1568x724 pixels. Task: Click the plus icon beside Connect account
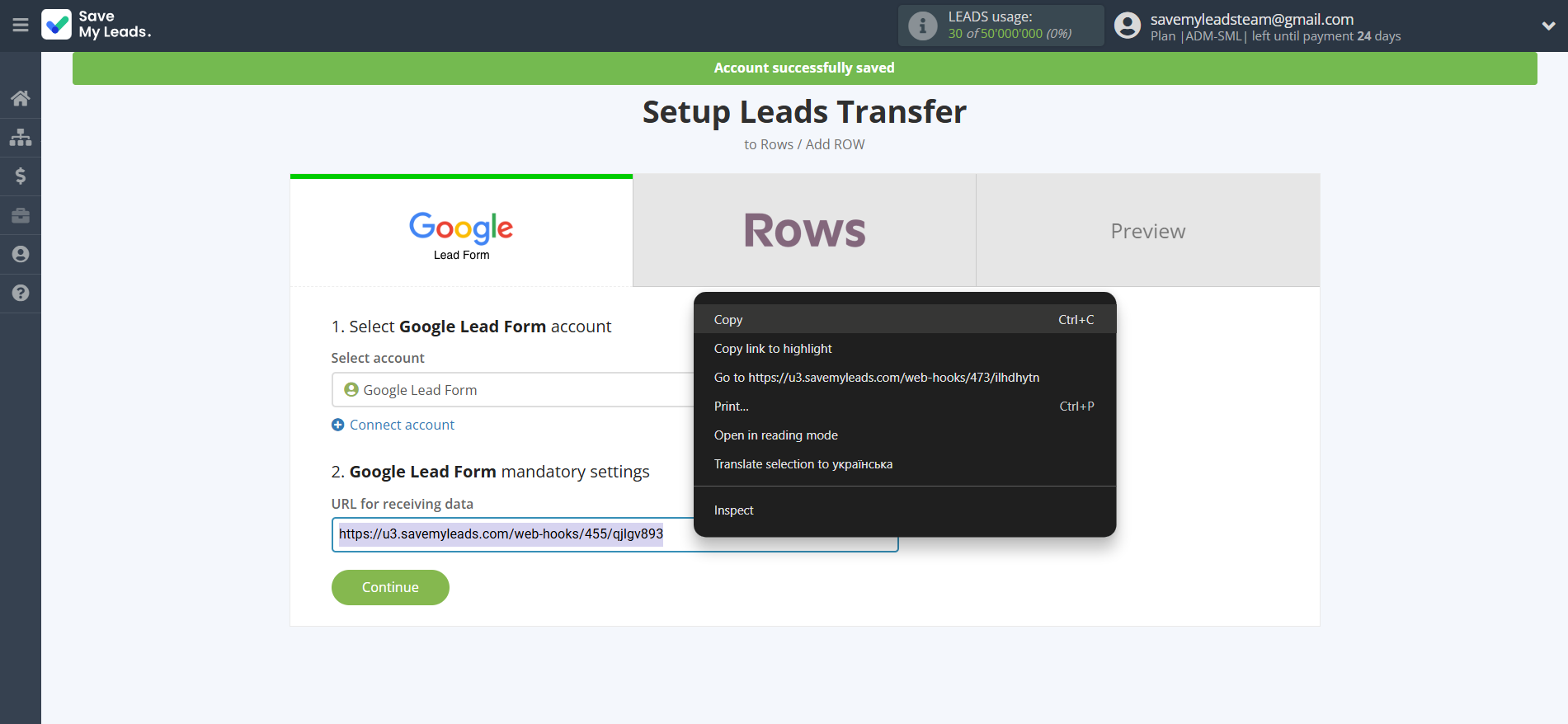(x=337, y=425)
